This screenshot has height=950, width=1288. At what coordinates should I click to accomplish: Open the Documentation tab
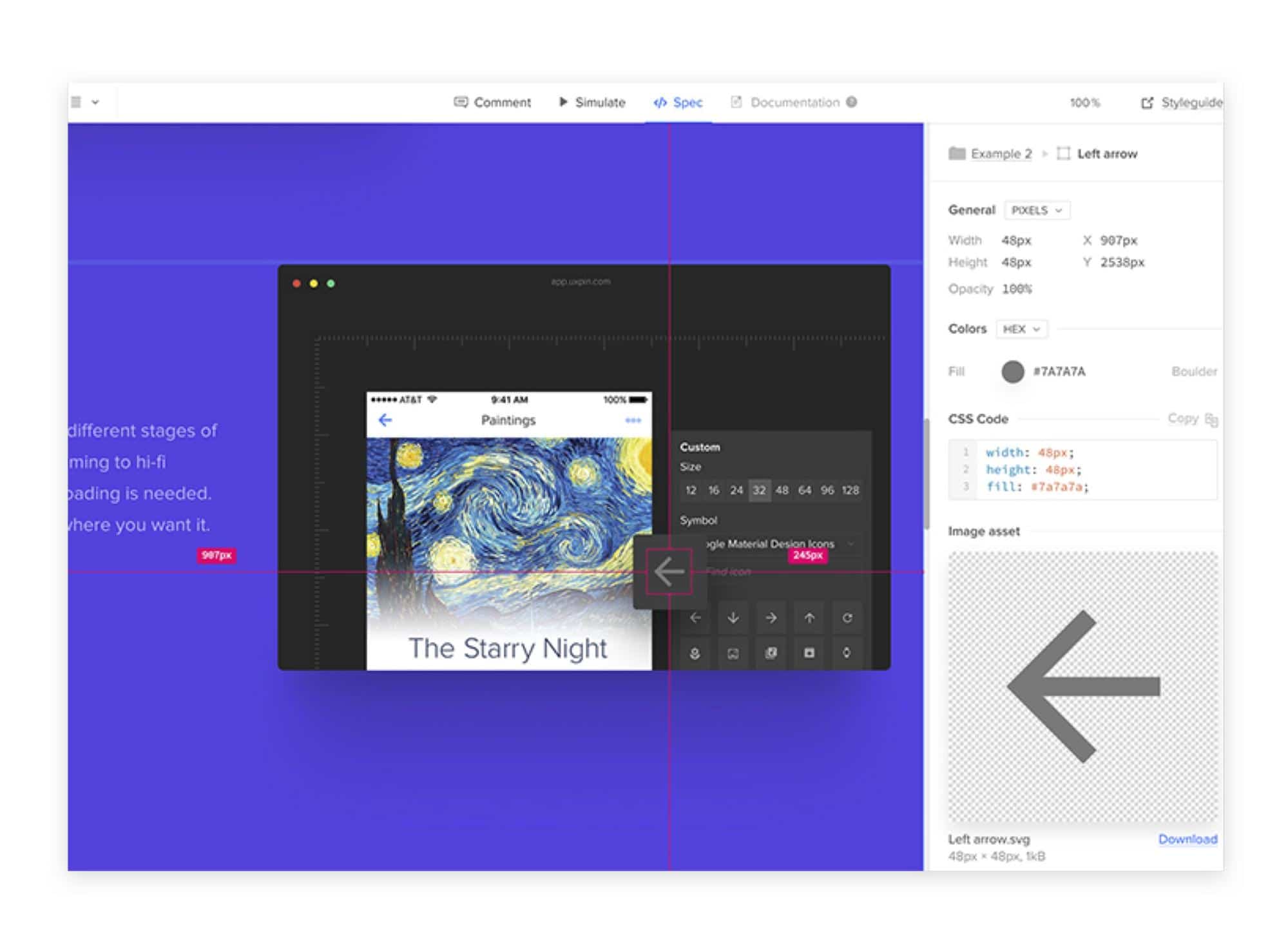click(x=785, y=102)
